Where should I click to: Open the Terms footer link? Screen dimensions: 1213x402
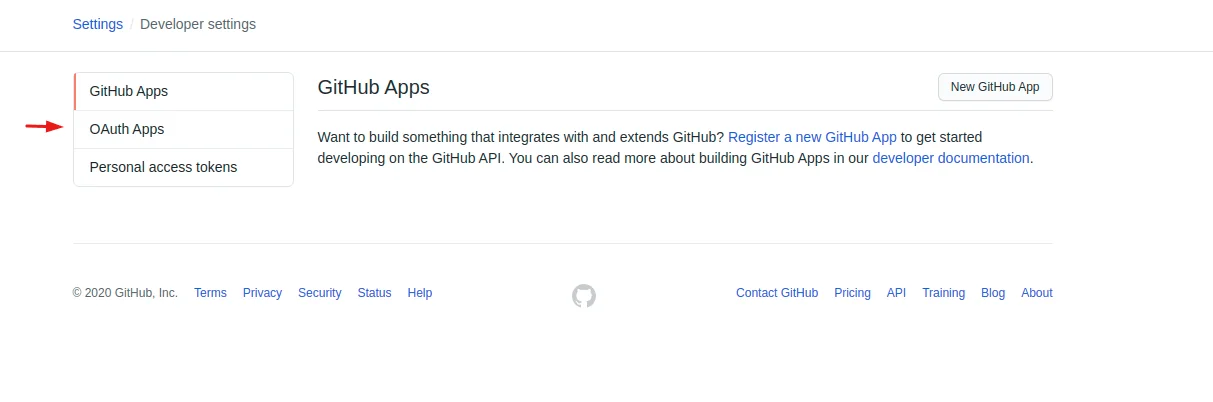210,293
